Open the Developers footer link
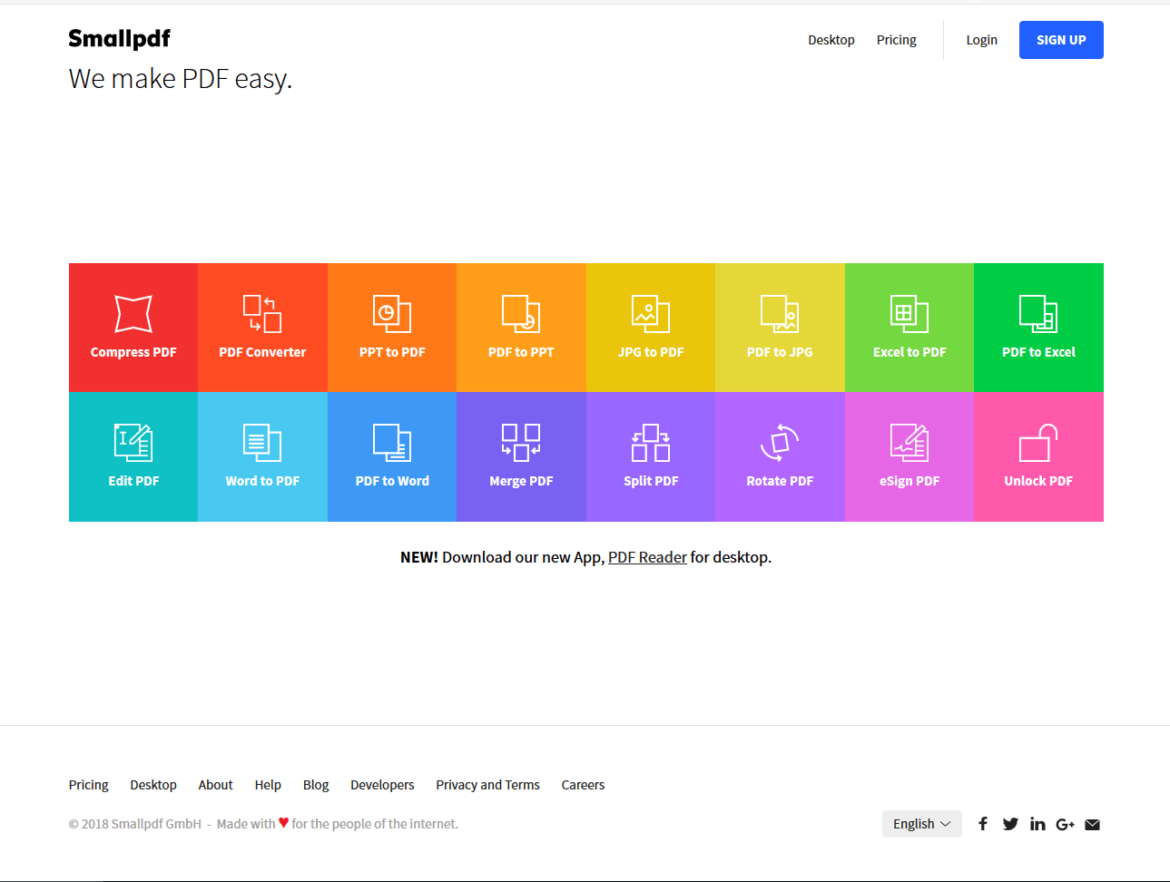This screenshot has height=882, width=1170. [382, 785]
